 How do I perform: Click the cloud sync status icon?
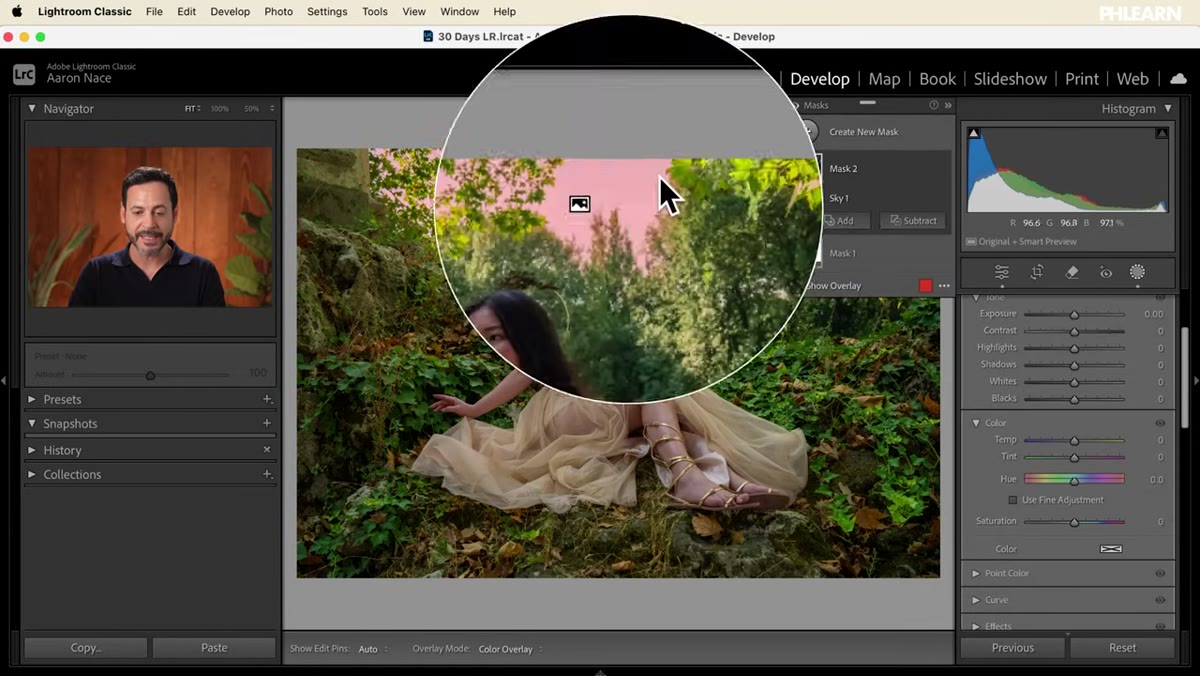tap(1178, 79)
